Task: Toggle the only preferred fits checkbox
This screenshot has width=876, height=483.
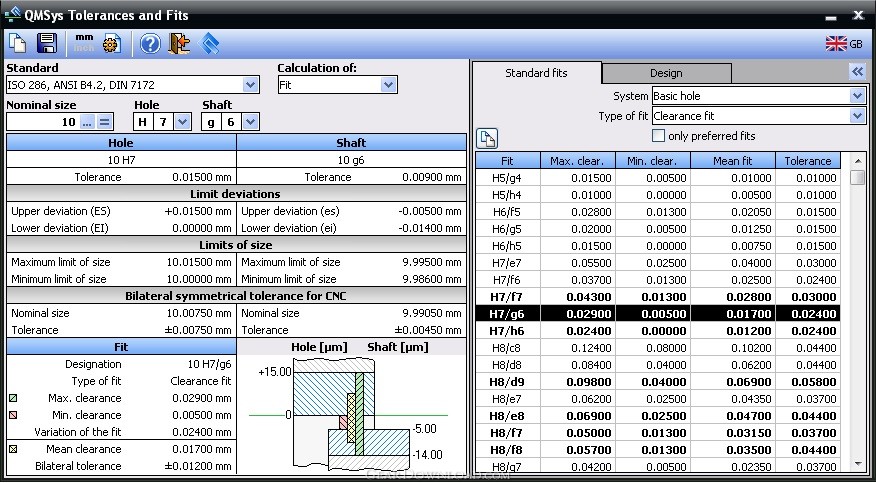Action: pos(659,136)
